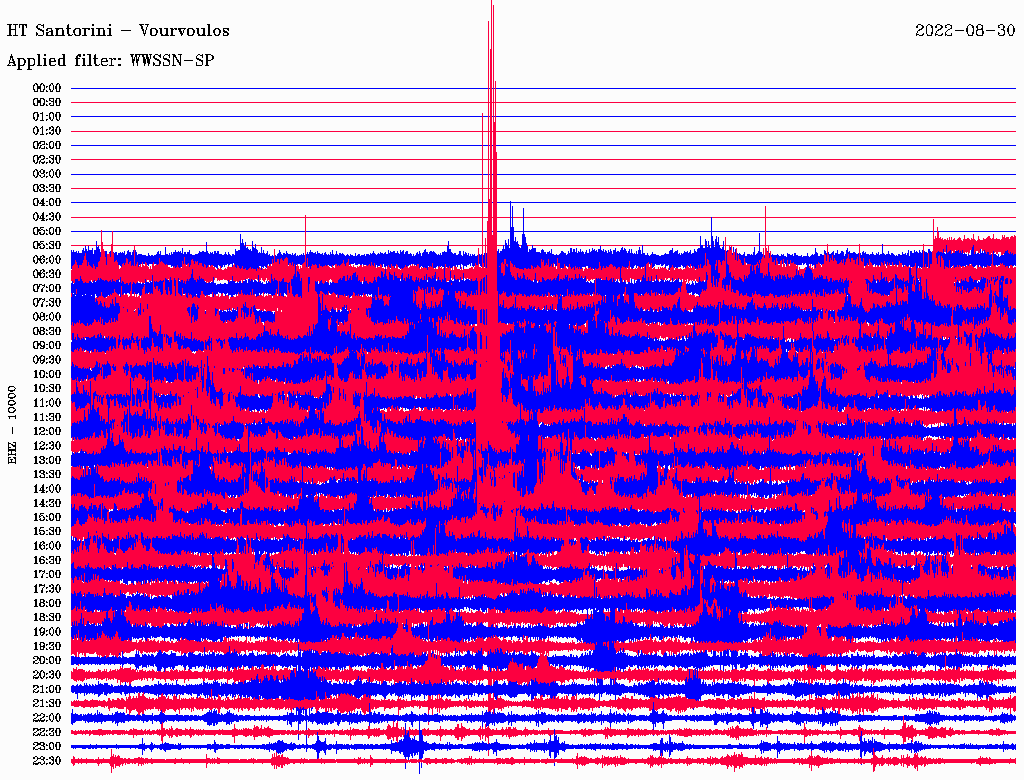Click the '15:00' time label

[46, 517]
